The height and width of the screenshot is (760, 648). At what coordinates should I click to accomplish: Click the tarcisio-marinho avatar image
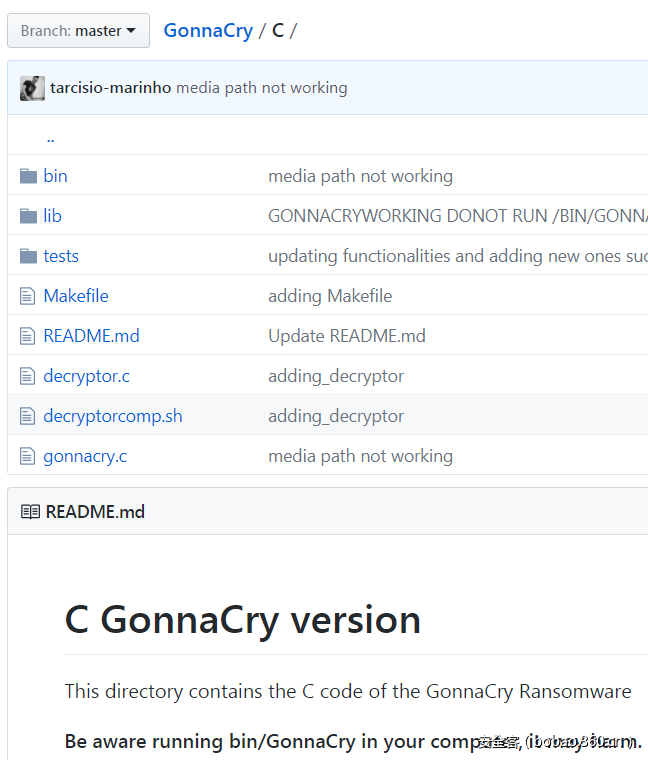point(32,88)
